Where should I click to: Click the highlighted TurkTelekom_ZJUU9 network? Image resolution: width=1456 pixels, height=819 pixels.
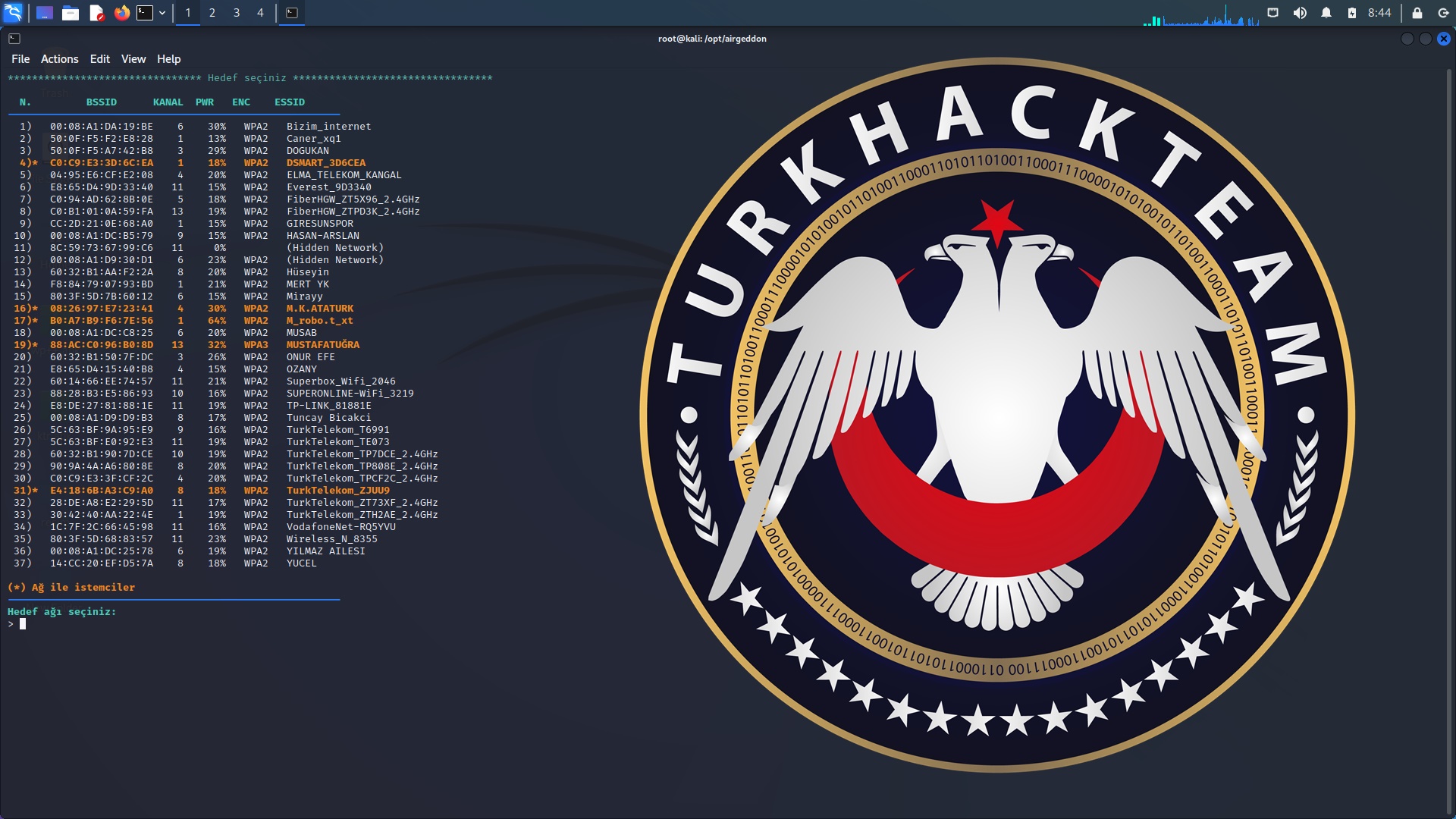[x=338, y=491]
